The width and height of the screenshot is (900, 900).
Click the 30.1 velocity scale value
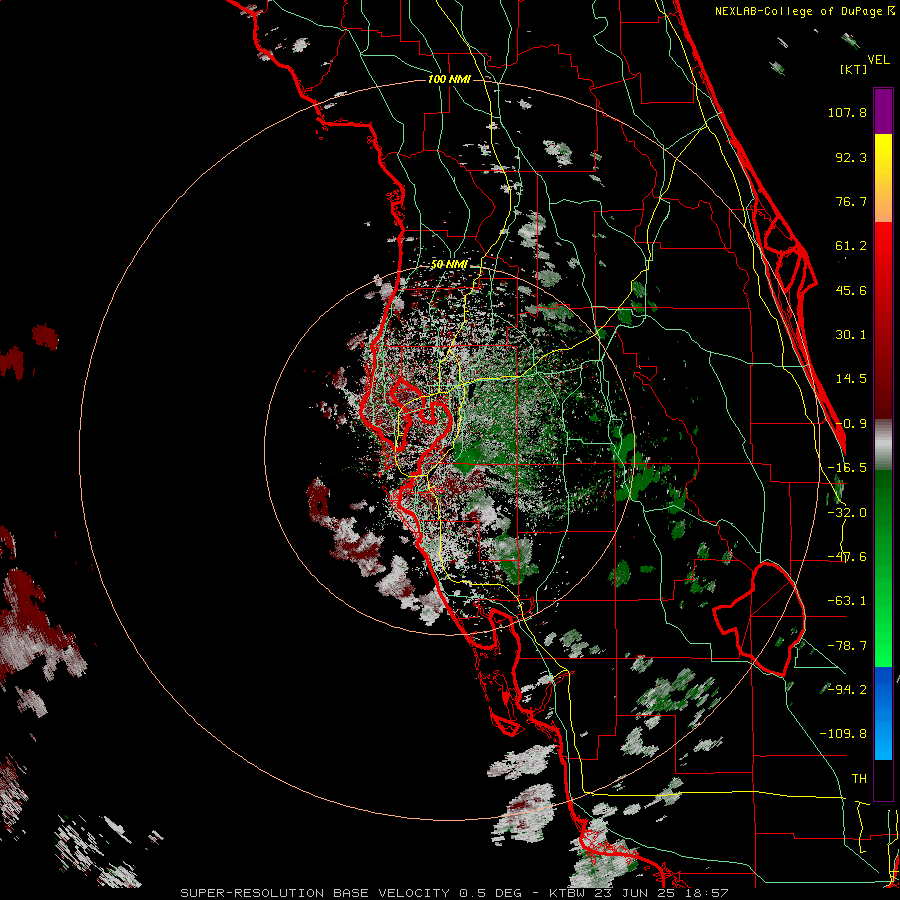pos(851,335)
